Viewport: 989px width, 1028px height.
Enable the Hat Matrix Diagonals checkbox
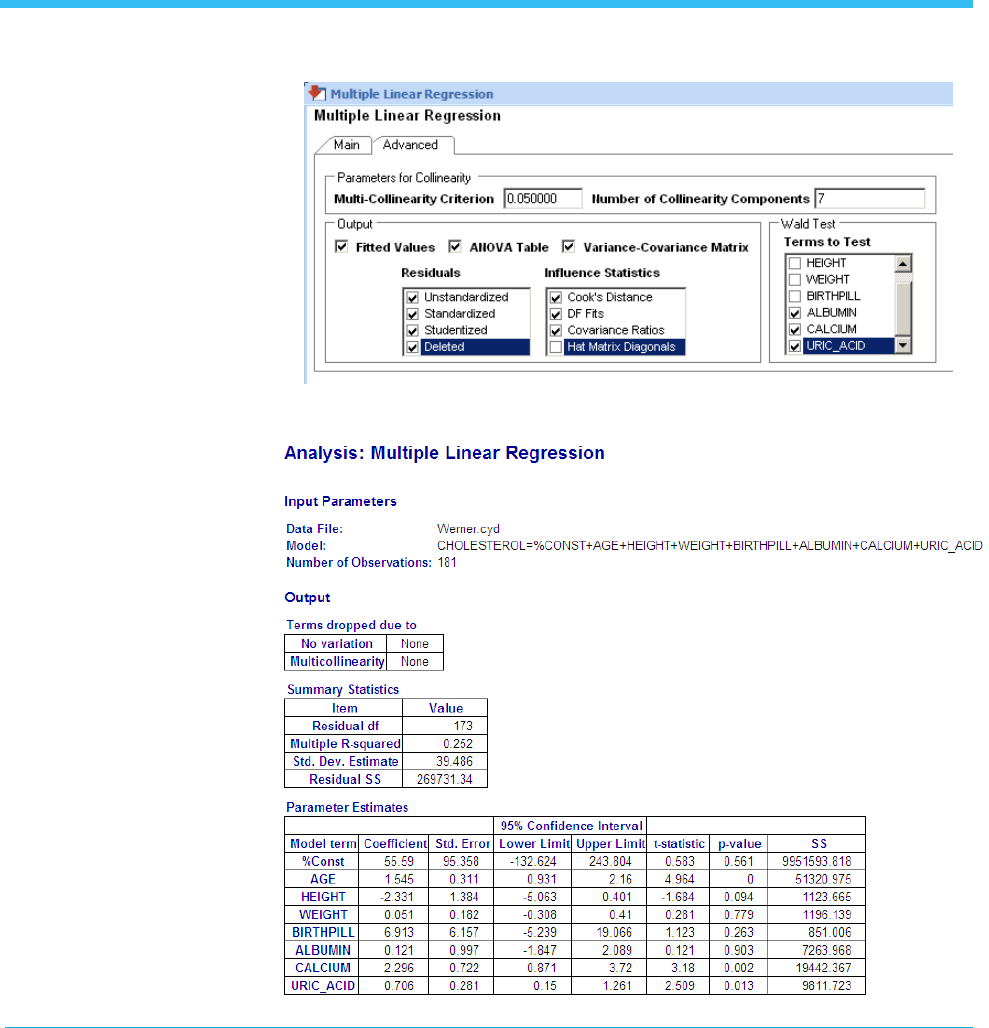pos(556,347)
